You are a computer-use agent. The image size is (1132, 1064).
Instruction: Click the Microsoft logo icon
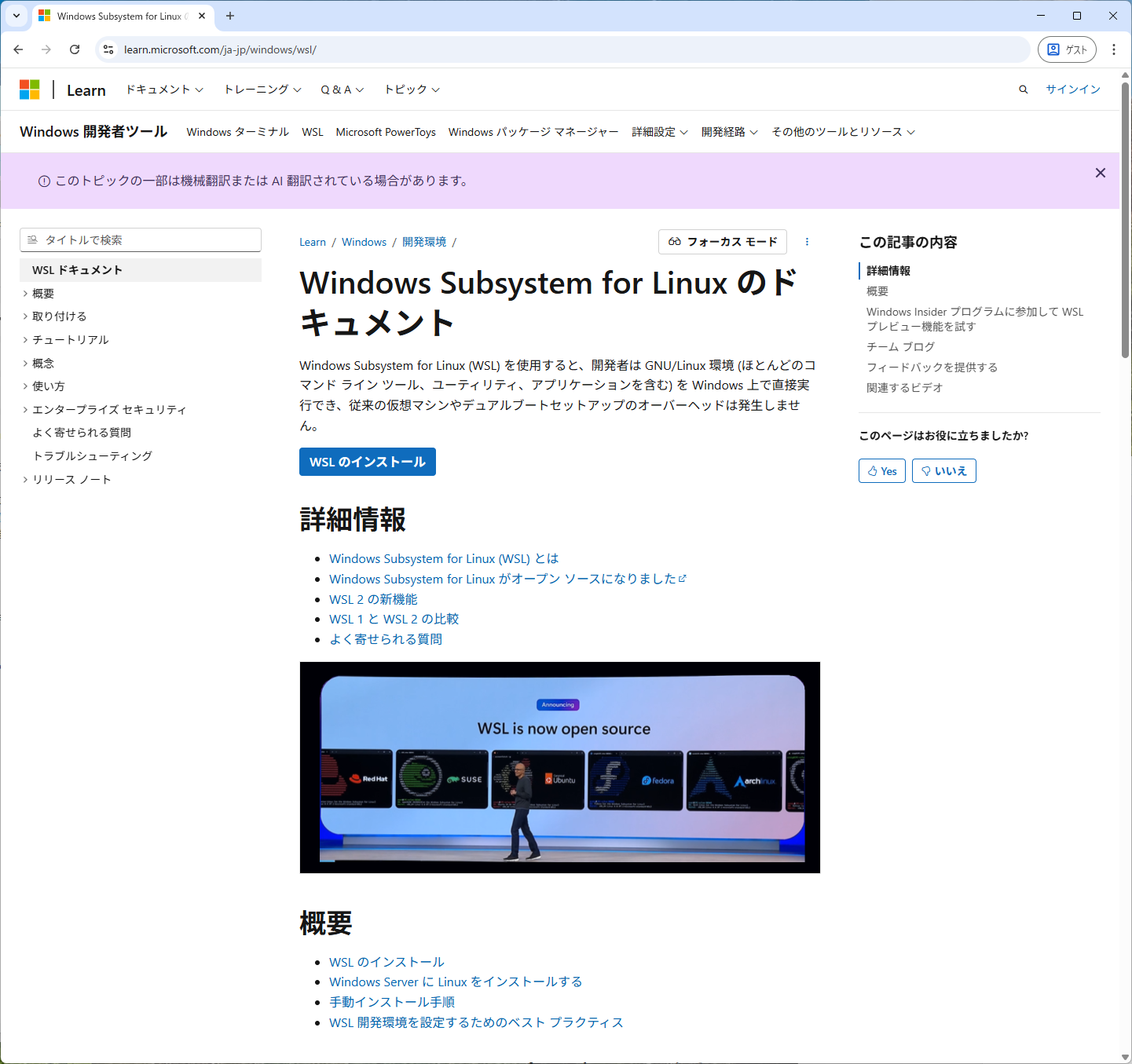29,89
